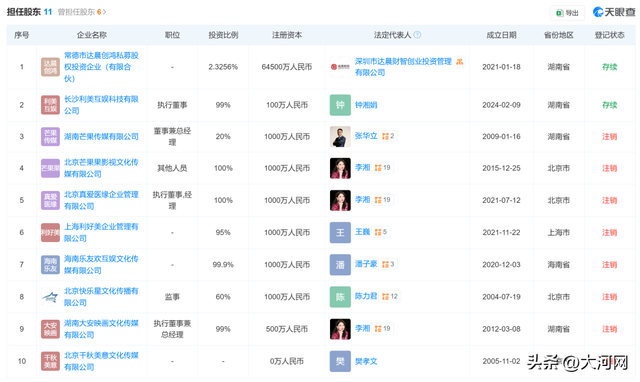Image resolution: width=640 pixels, height=382 pixels.
Task: Open company 上海利好美企业管理有限公司
Action: point(101,233)
